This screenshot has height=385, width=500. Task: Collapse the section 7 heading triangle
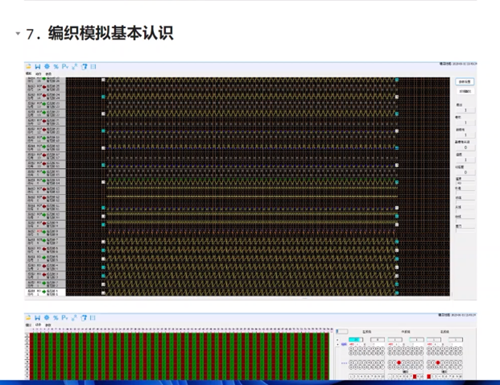18,33
